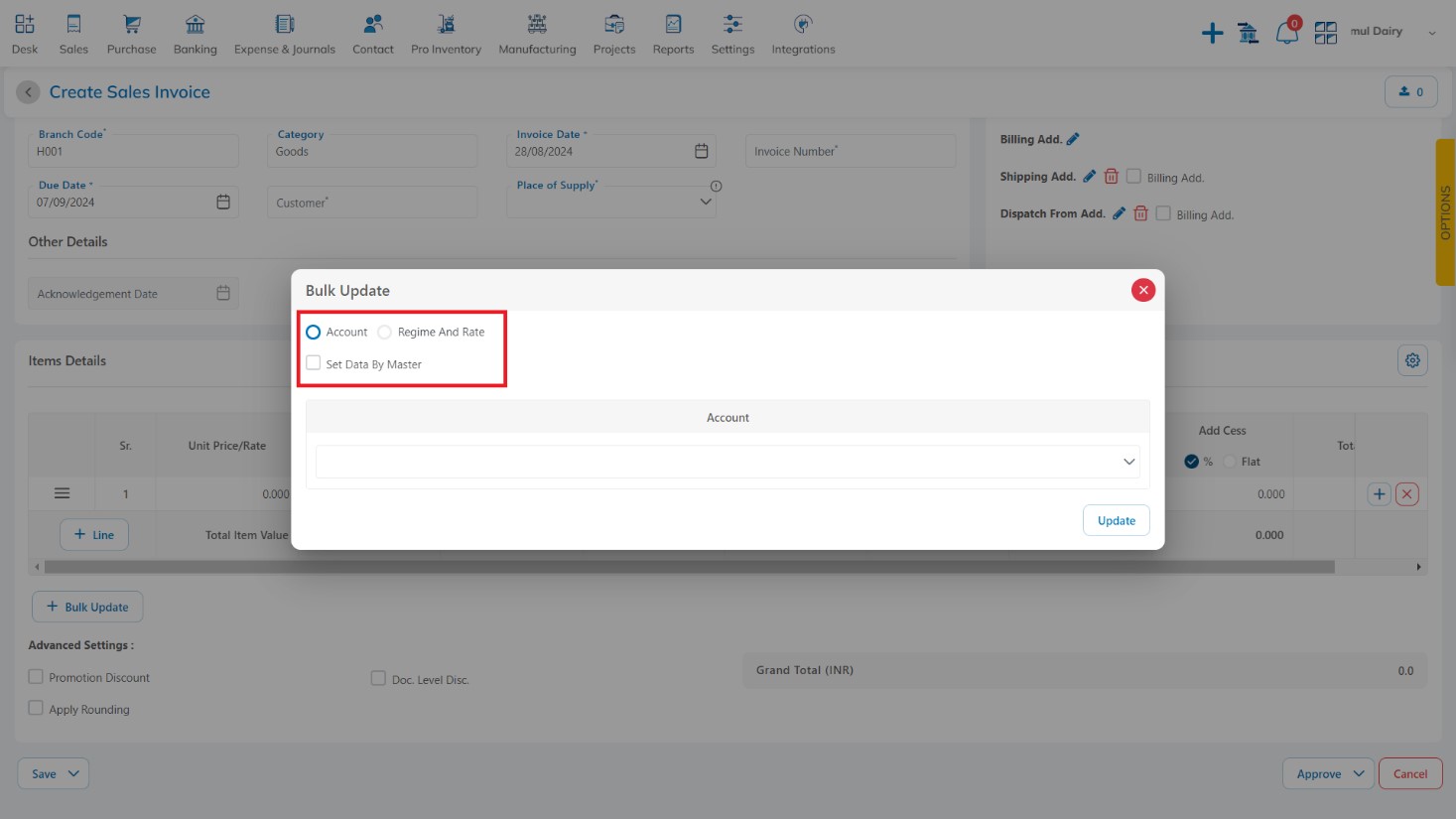Open Settings module
This screenshot has width=1456, height=819.
[x=732, y=34]
